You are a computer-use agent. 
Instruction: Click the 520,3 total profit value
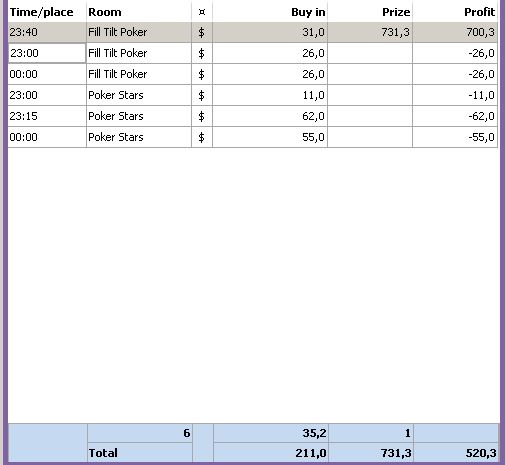pos(481,453)
